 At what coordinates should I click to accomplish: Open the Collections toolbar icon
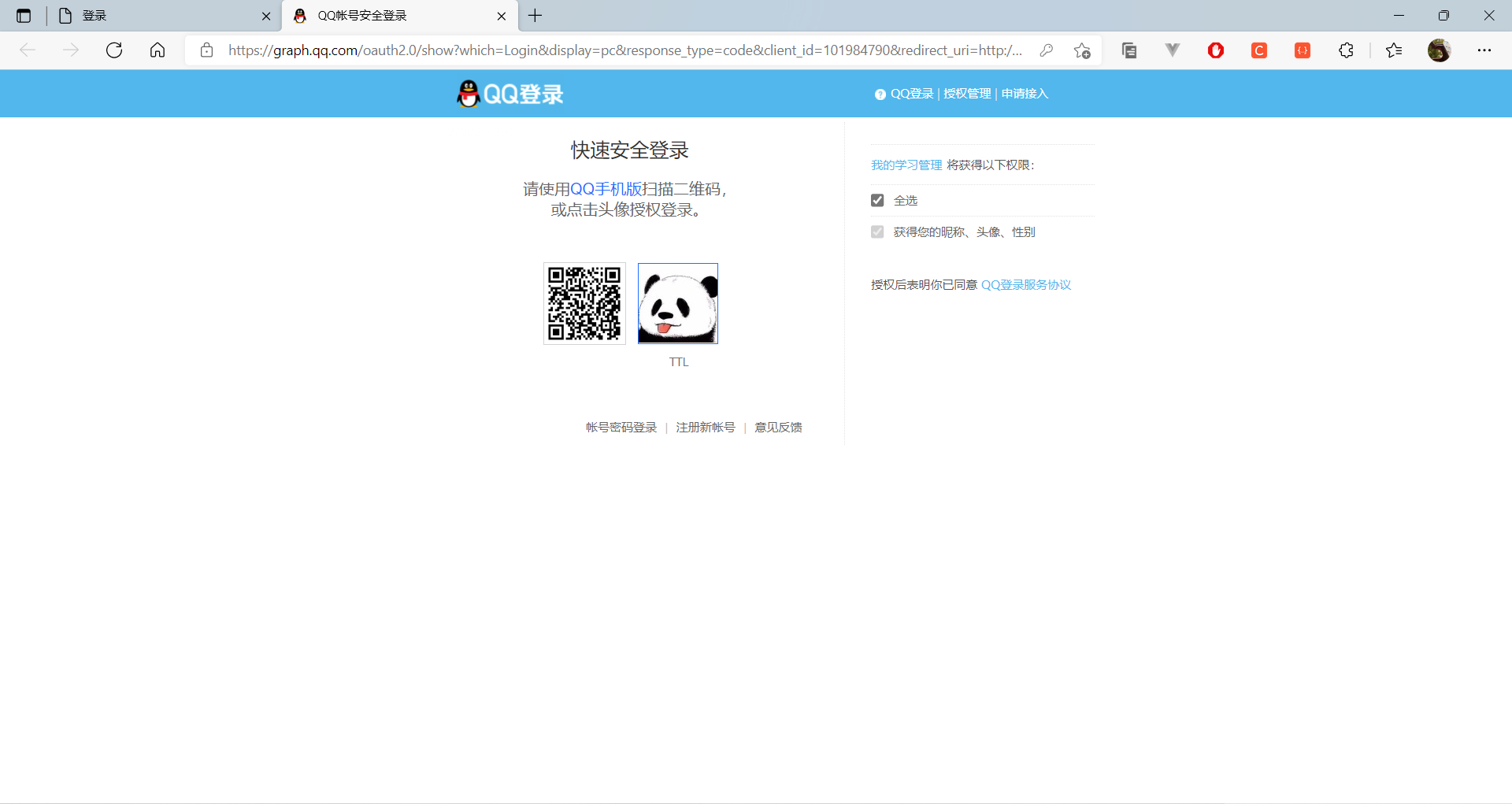(1129, 50)
